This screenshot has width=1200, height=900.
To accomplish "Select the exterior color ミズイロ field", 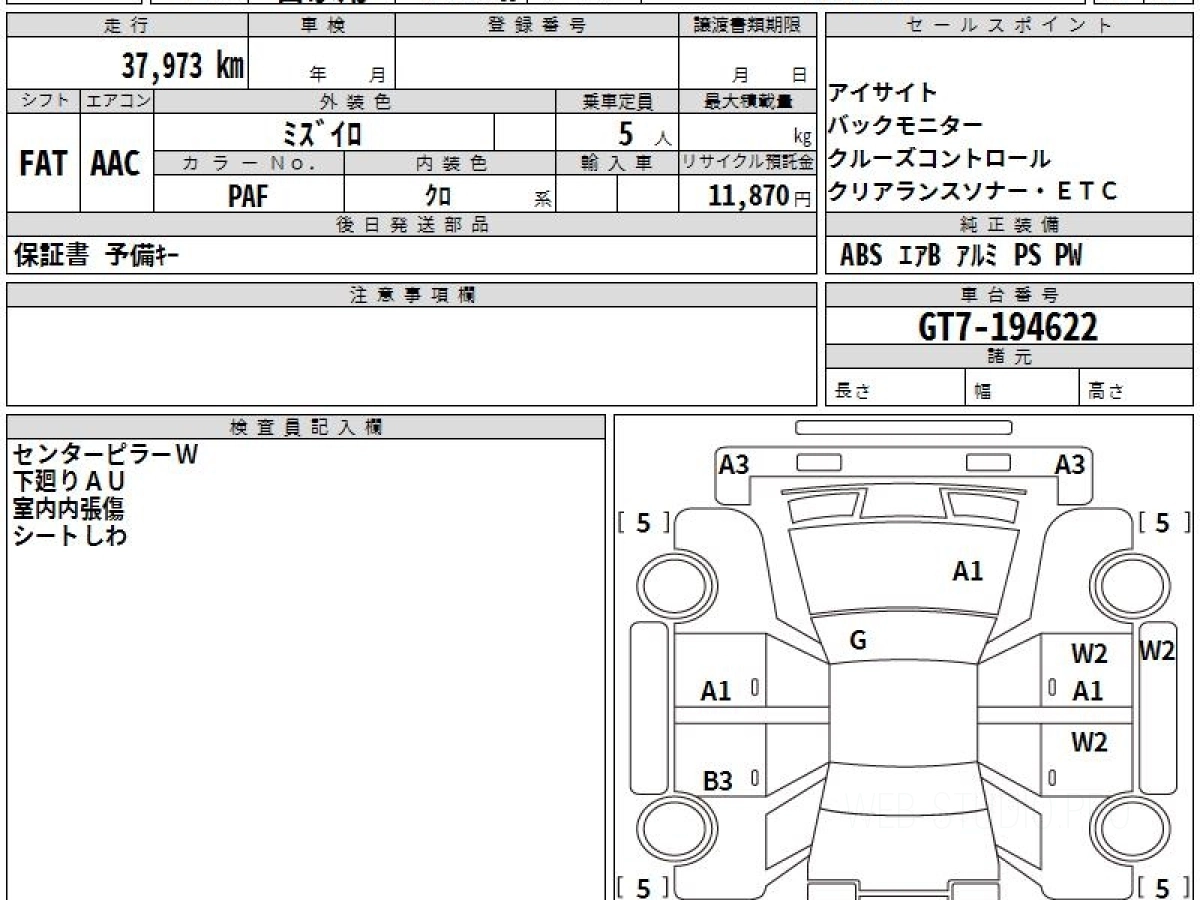I will pos(323,133).
